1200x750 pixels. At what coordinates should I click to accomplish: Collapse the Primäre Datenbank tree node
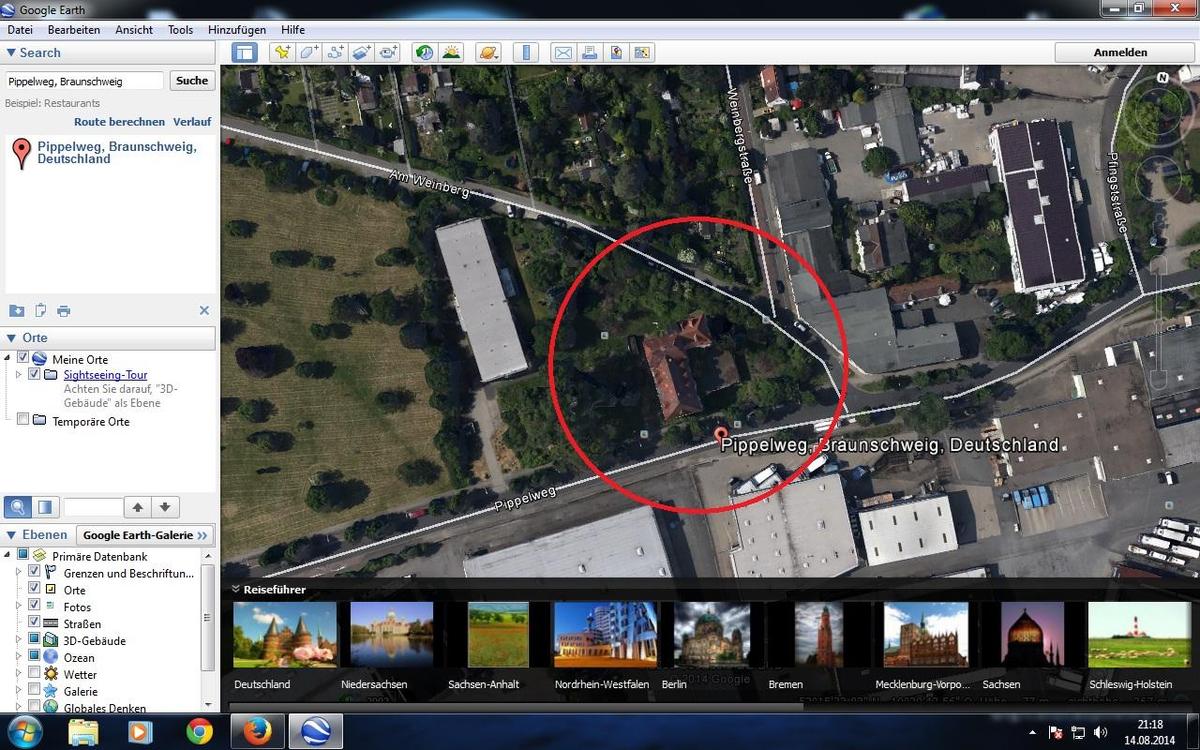pyautogui.click(x=8, y=555)
